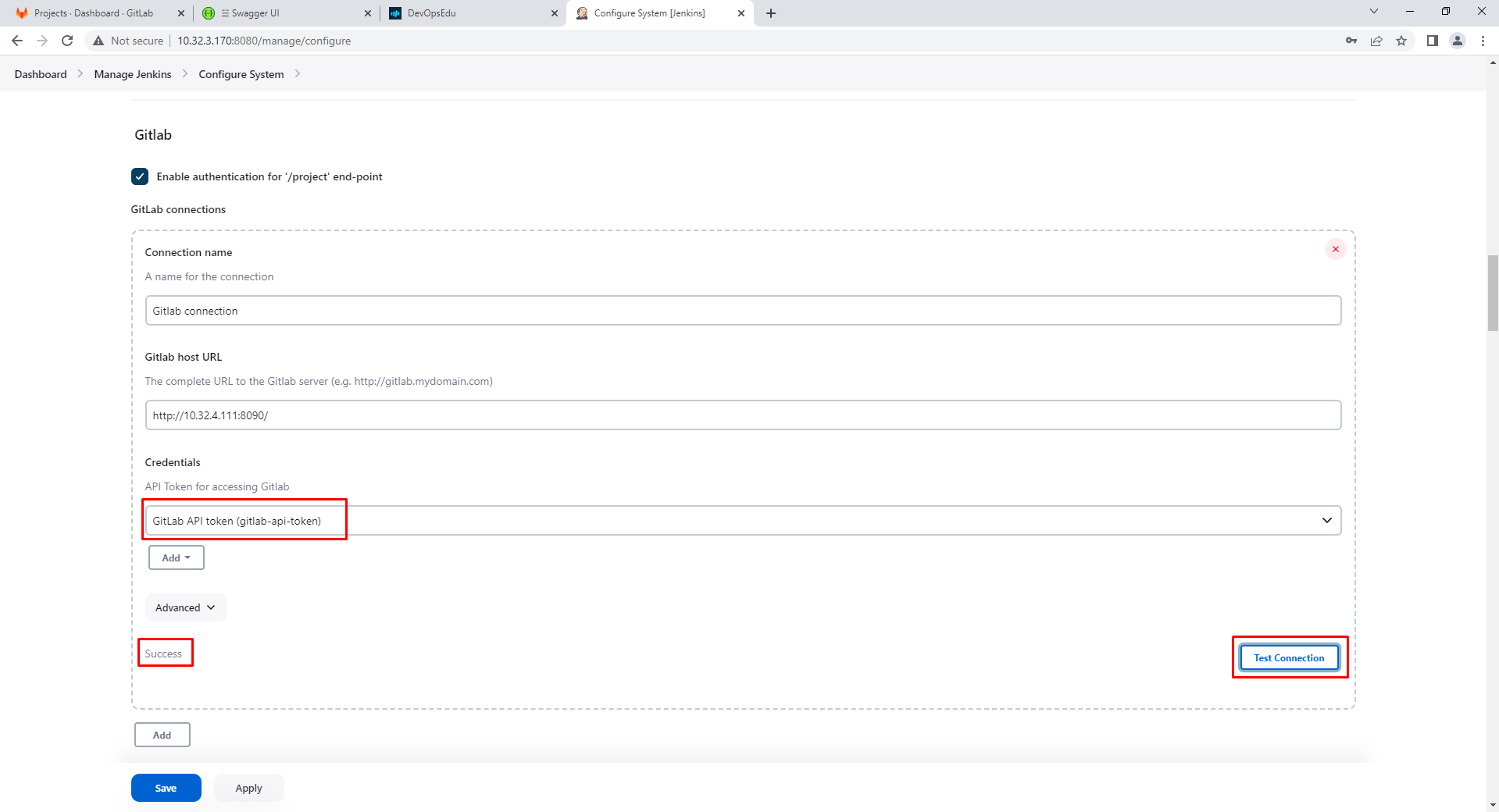1499x812 pixels.
Task: Toggle Enable authentication for '/project' end-point
Action: 140,176
